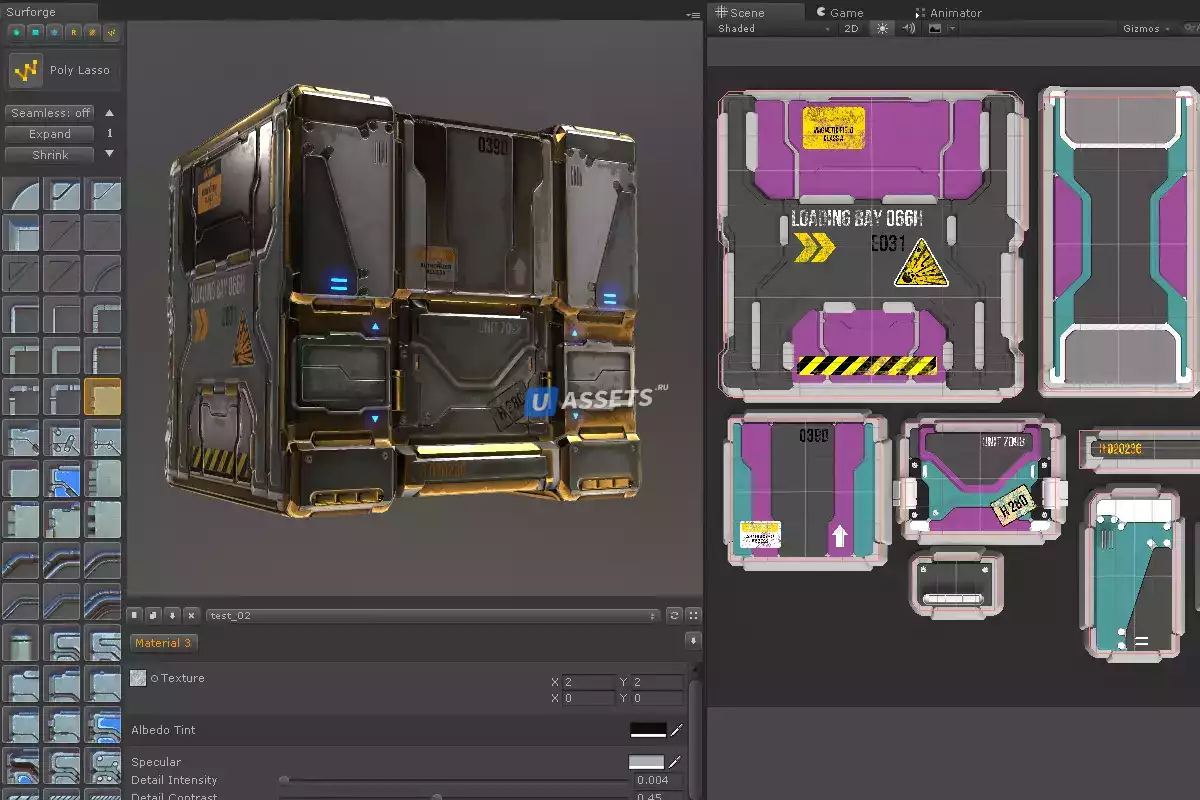Screen dimensions: 1200x800
Task: Open the Albedo Tint color swatch
Action: tap(647, 730)
